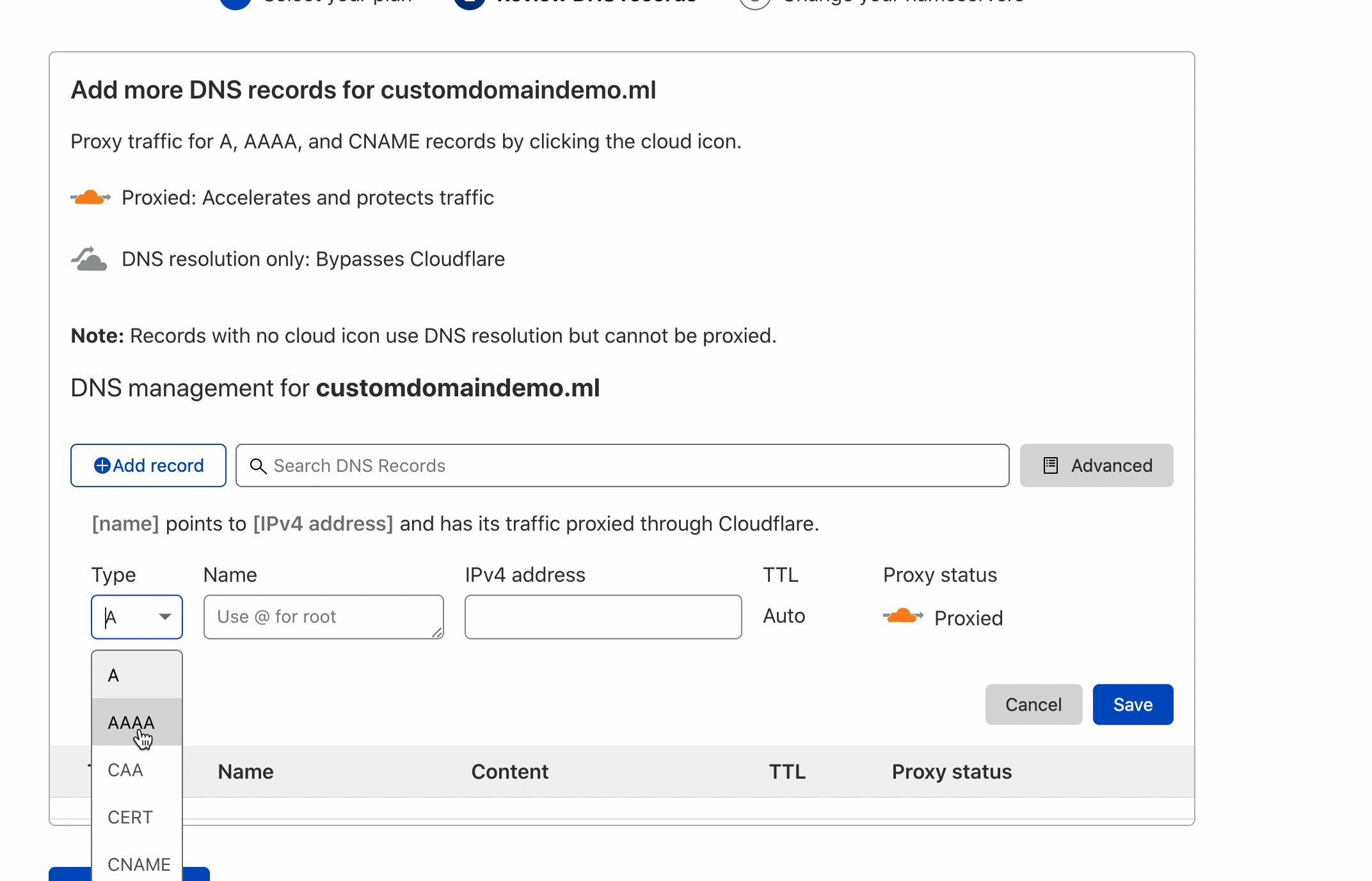Click the [name] placeholder text
1372x881 pixels.
point(125,524)
